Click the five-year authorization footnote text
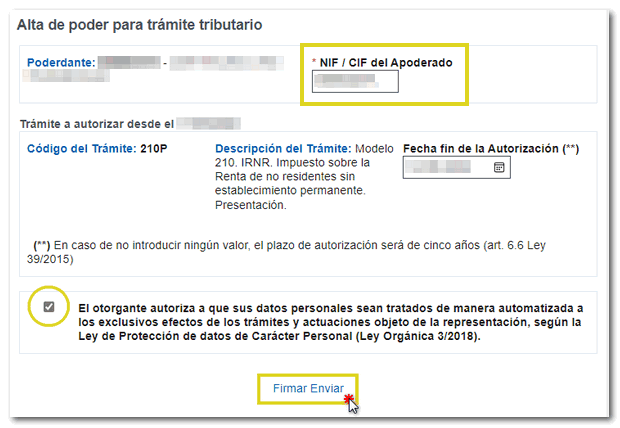This screenshot has height=428, width=620. 300,252
